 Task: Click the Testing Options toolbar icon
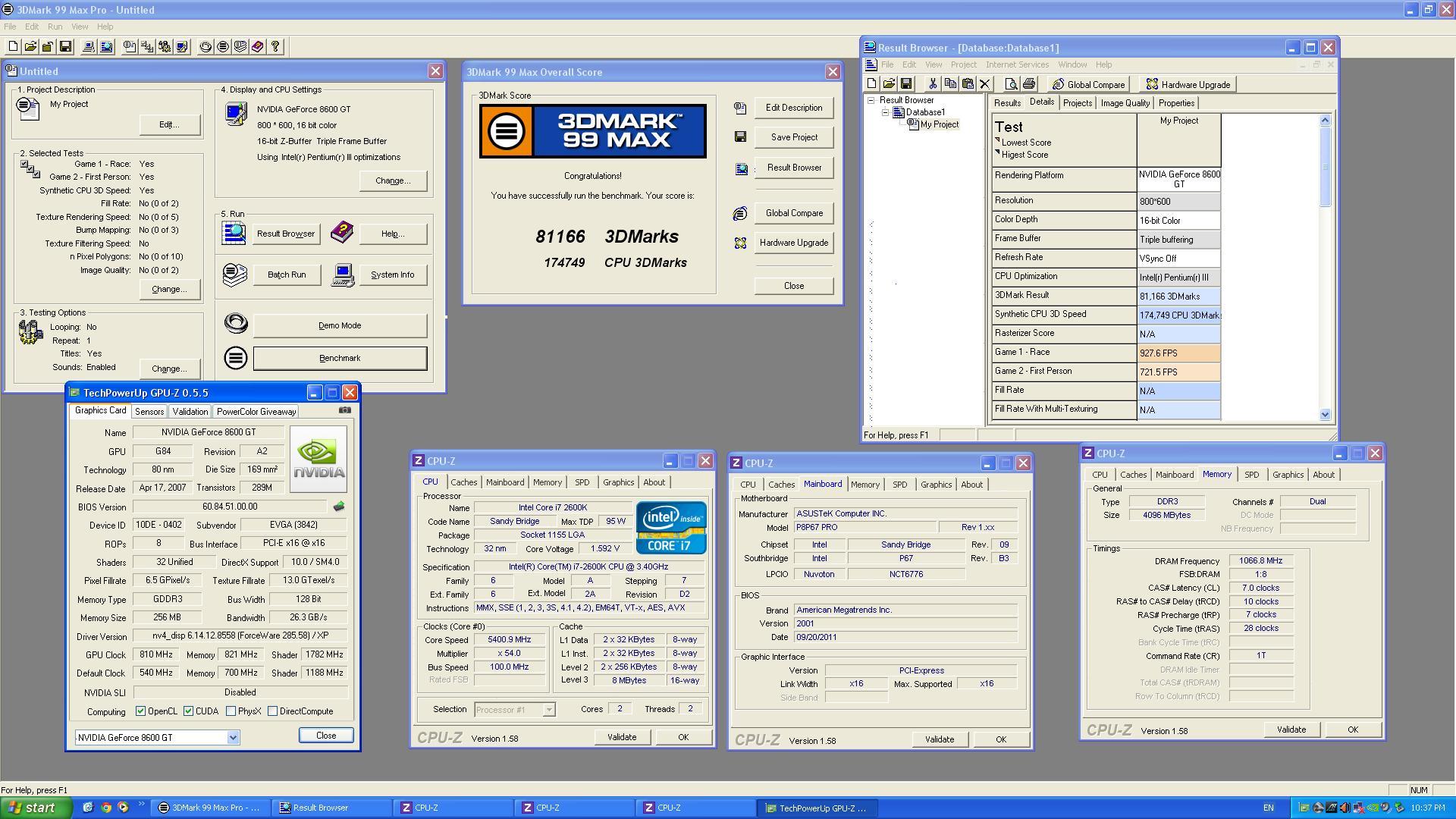tap(165, 46)
